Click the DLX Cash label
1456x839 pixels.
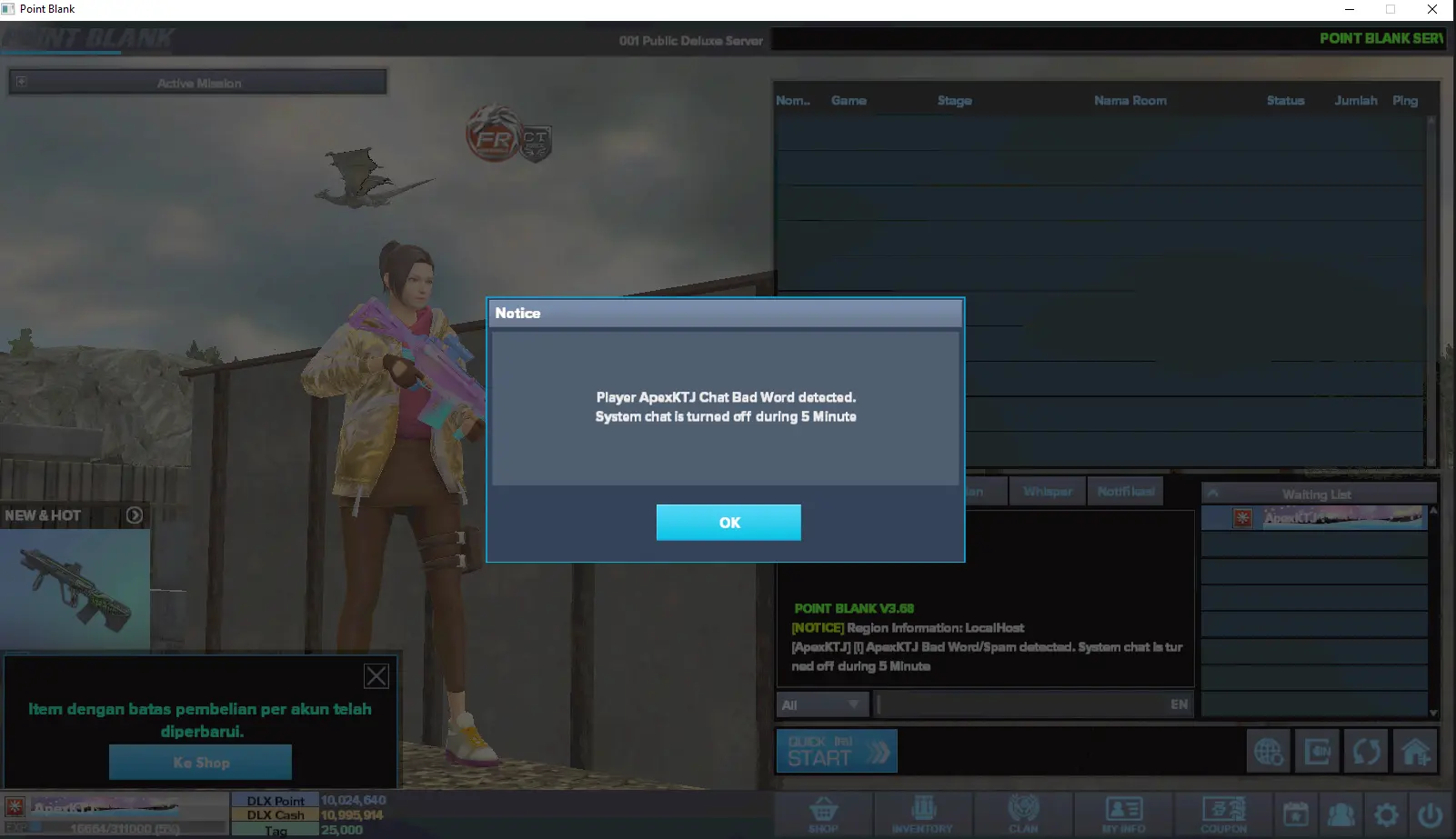[276, 815]
